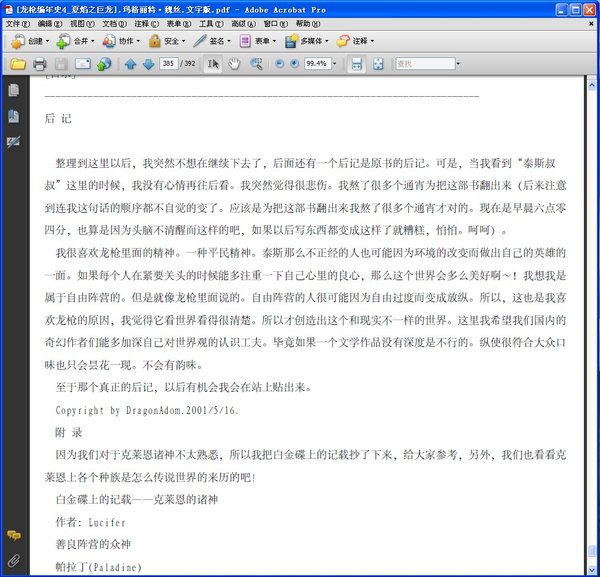Screen dimensions: 600x577
Task: Click the 协作 collaborate people icon
Action: pyautogui.click(x=109, y=41)
